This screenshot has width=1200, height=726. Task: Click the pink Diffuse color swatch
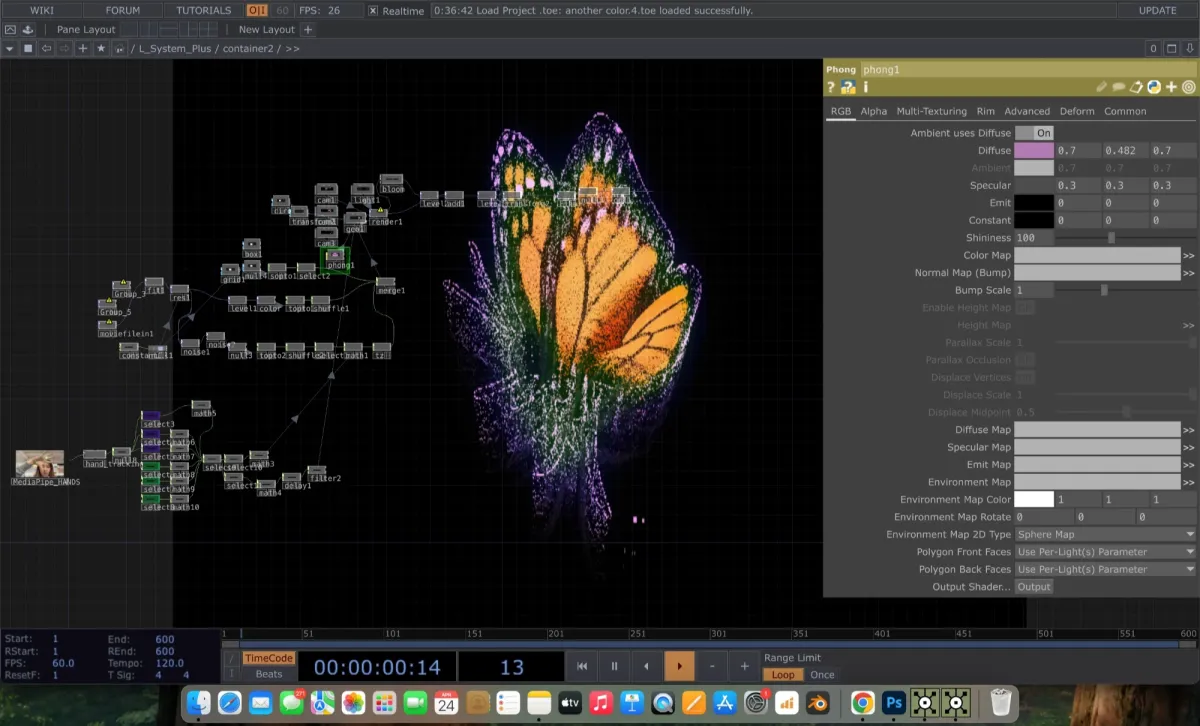point(1034,151)
